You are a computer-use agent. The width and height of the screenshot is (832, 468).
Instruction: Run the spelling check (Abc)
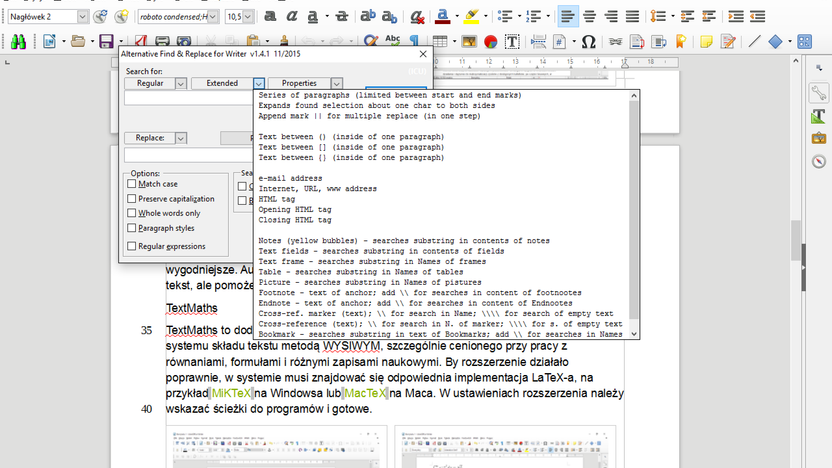point(393,40)
